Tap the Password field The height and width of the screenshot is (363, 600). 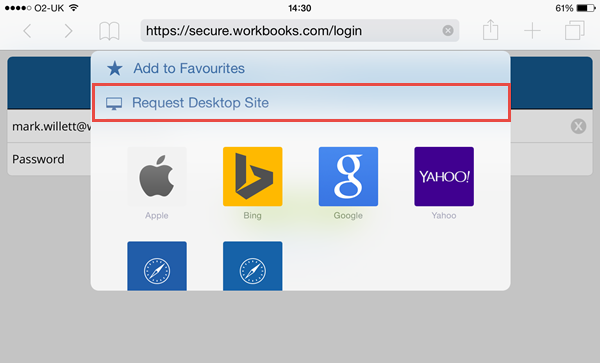(49, 159)
